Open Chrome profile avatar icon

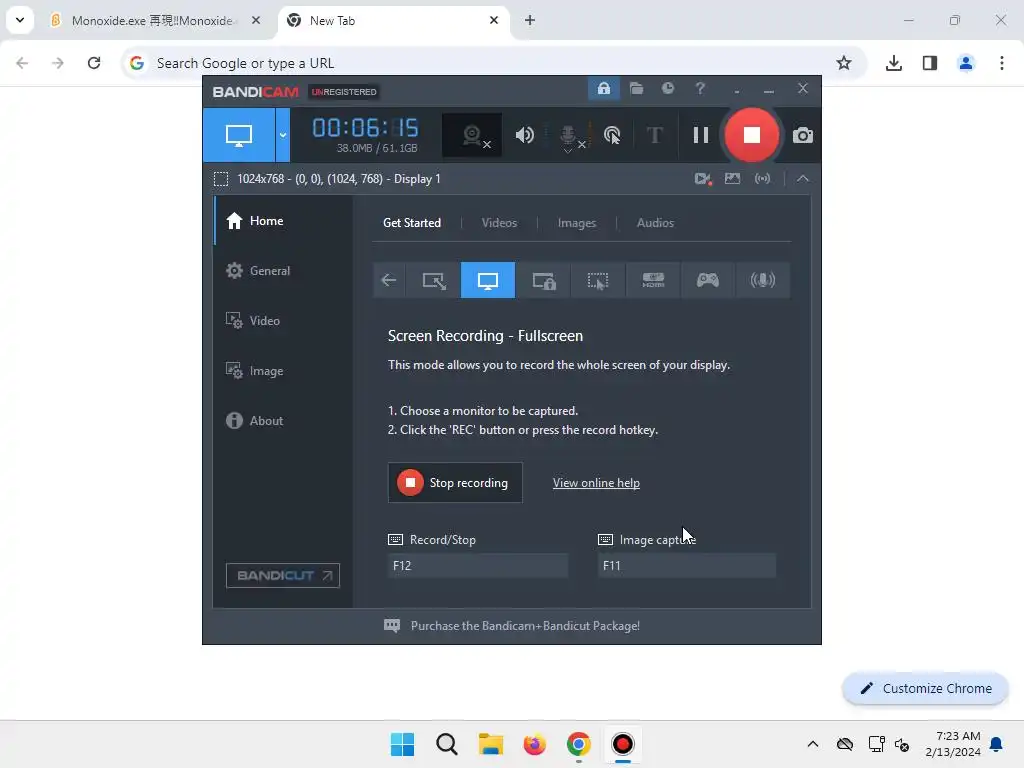[966, 63]
